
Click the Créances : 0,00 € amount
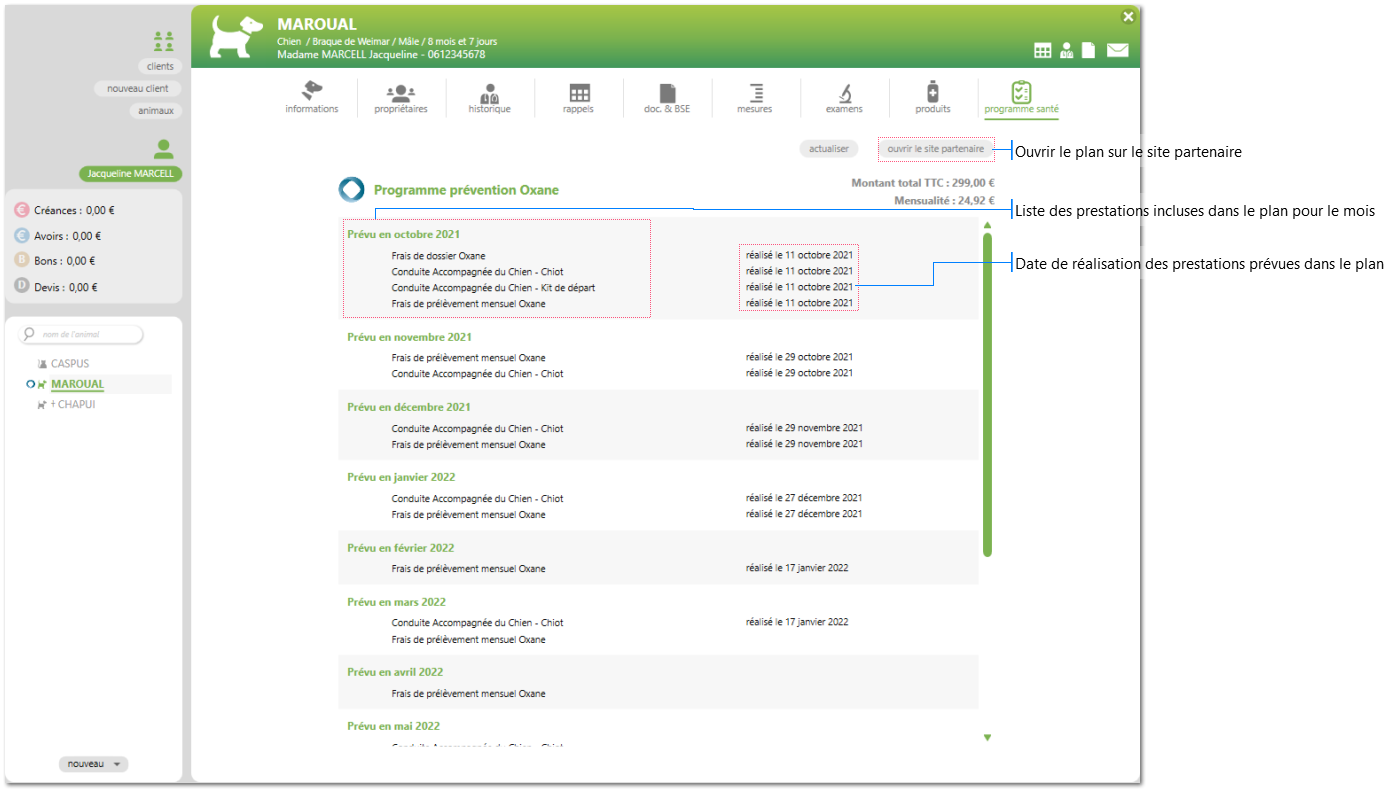click(74, 211)
